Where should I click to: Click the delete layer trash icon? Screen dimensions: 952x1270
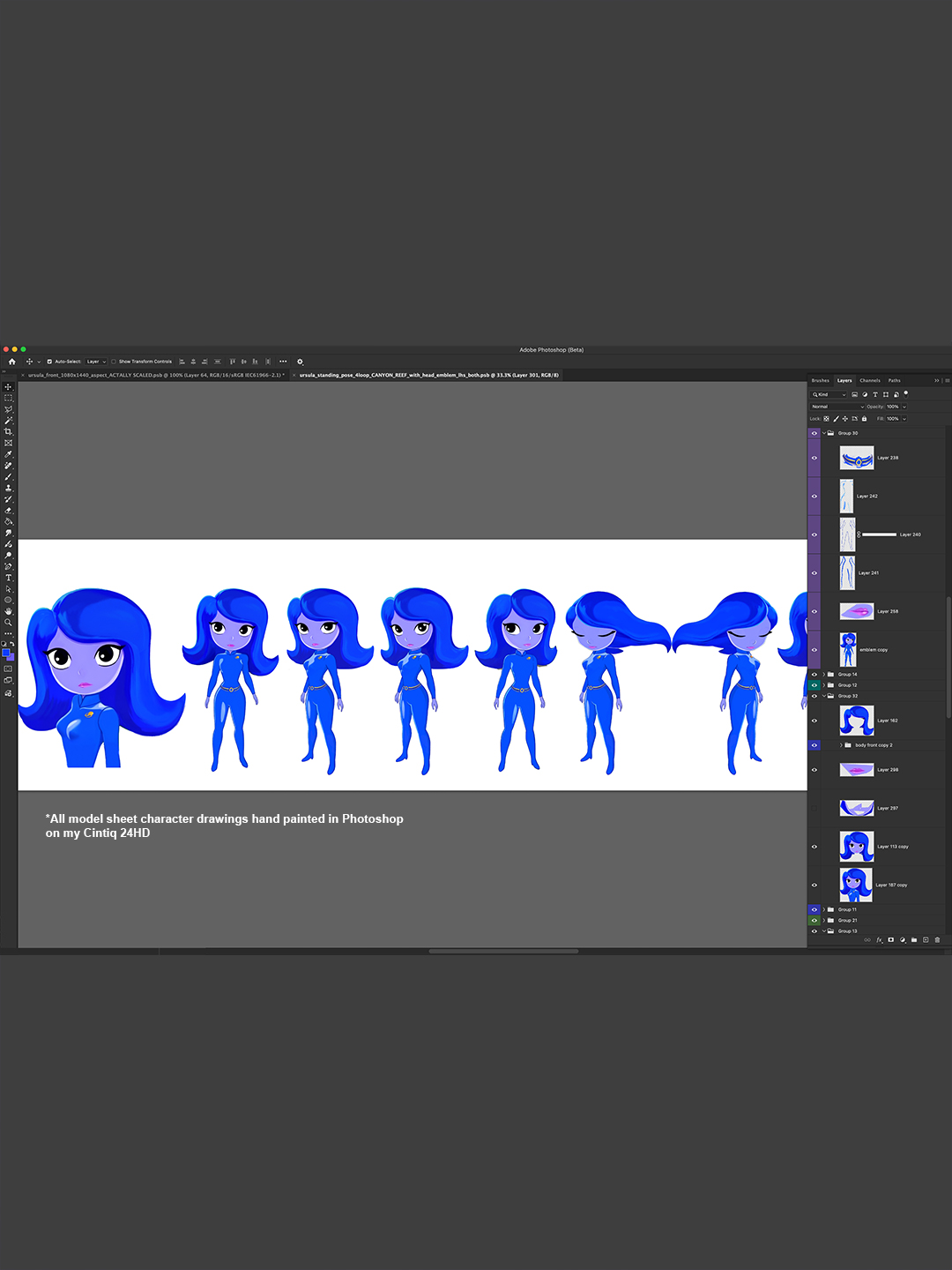(937, 940)
